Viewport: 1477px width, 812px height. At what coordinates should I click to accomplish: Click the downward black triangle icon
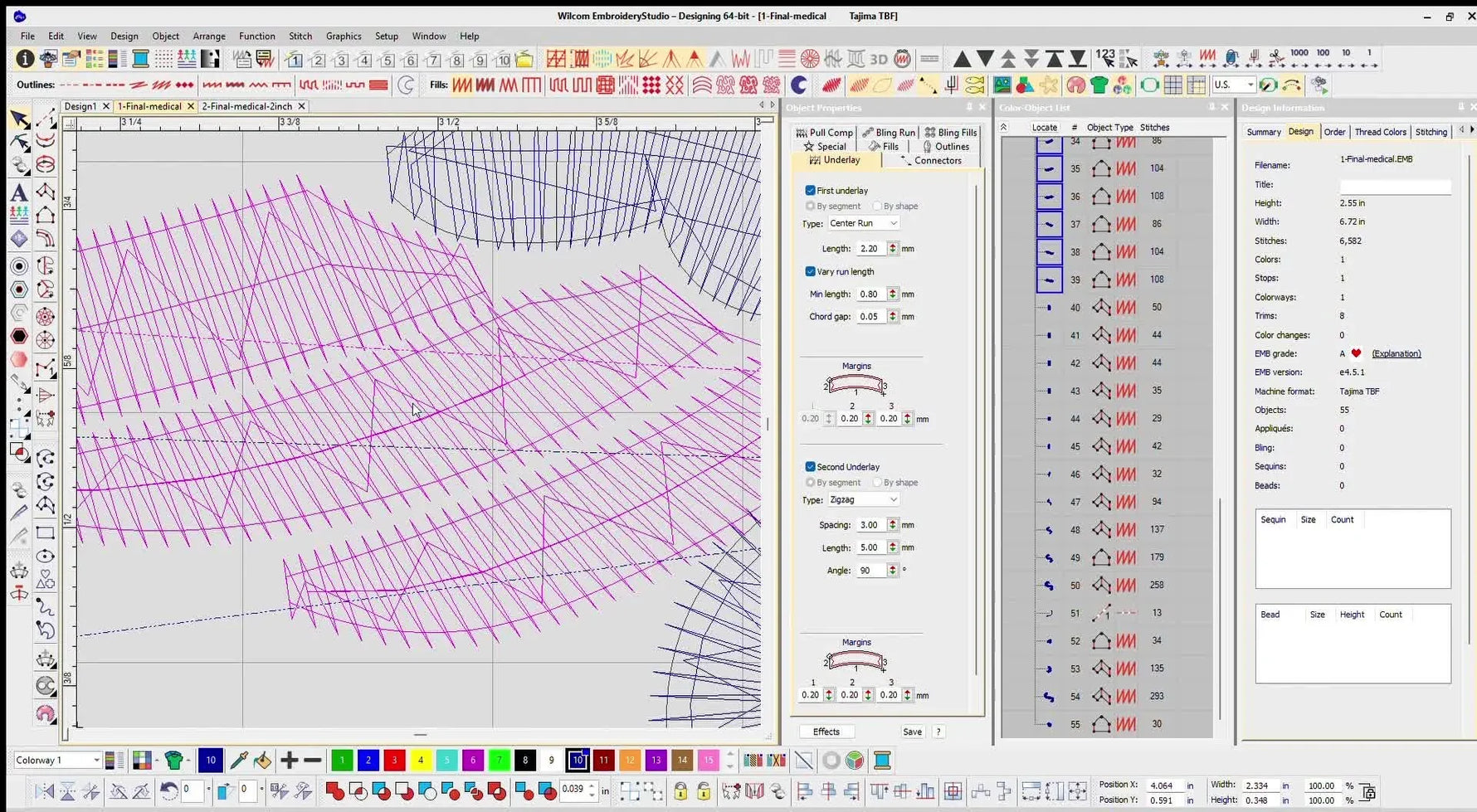point(985,59)
